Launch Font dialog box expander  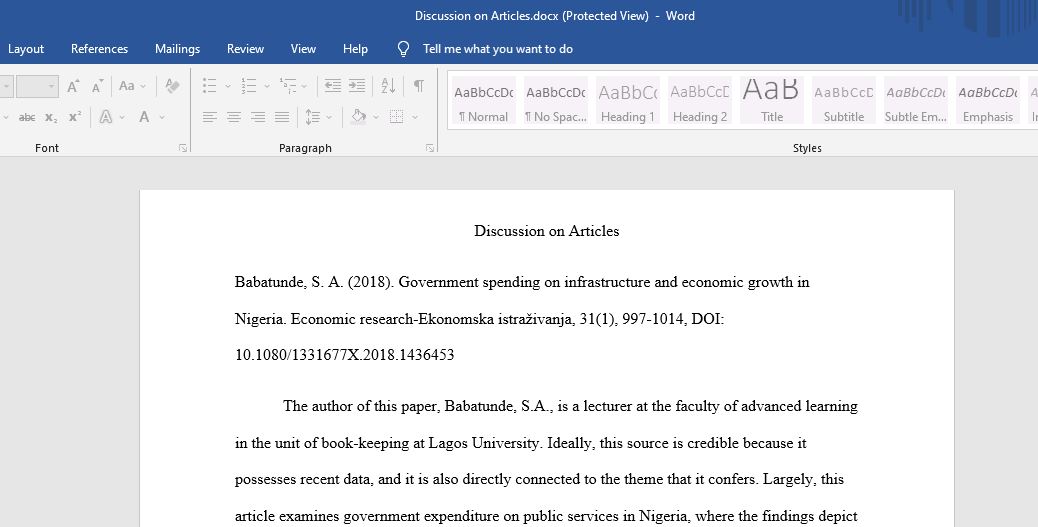[x=183, y=148]
